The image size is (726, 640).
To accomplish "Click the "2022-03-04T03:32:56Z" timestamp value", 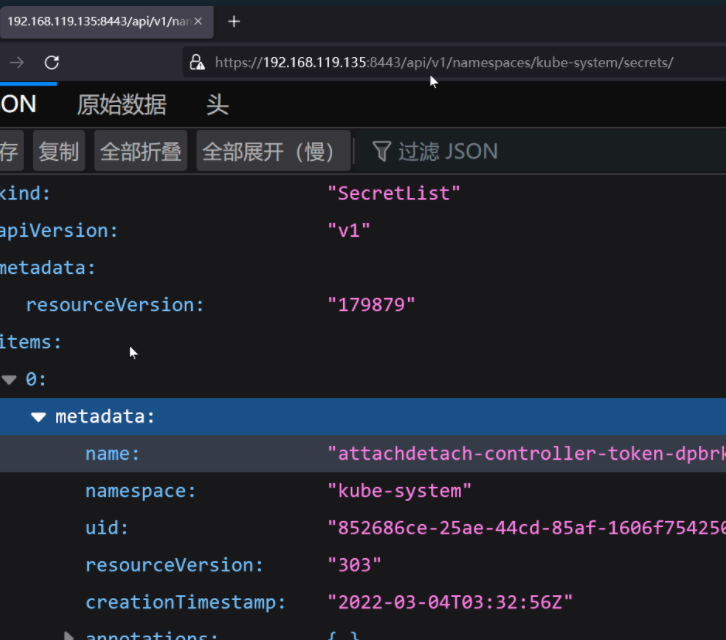I will [x=450, y=602].
